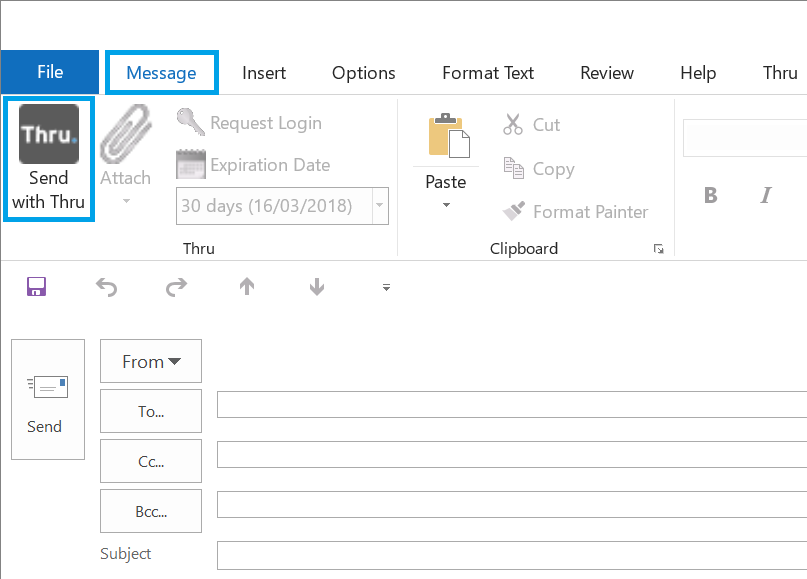Click the Expiration Date calendar icon

(x=191, y=164)
